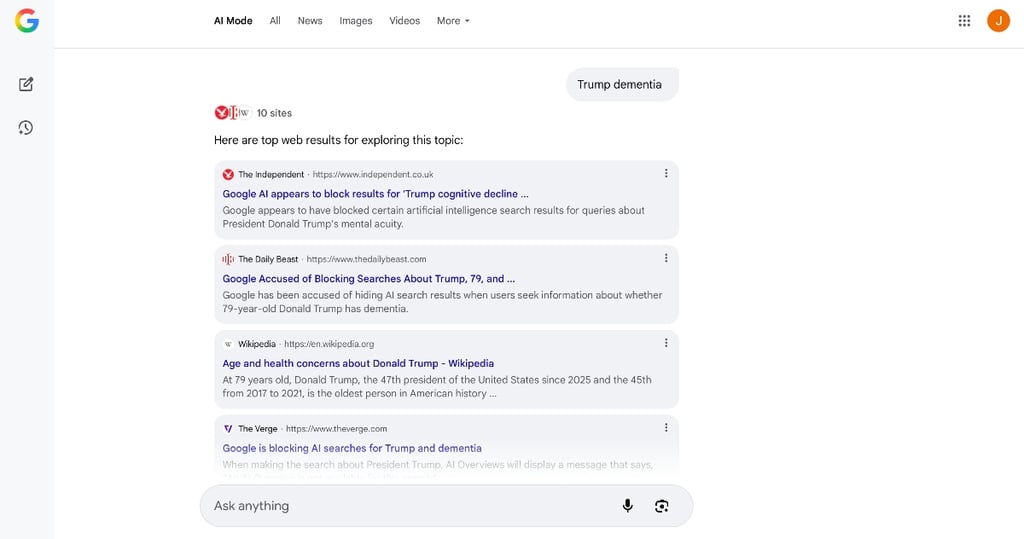Click the thedailybeast.com URL text

point(366,259)
